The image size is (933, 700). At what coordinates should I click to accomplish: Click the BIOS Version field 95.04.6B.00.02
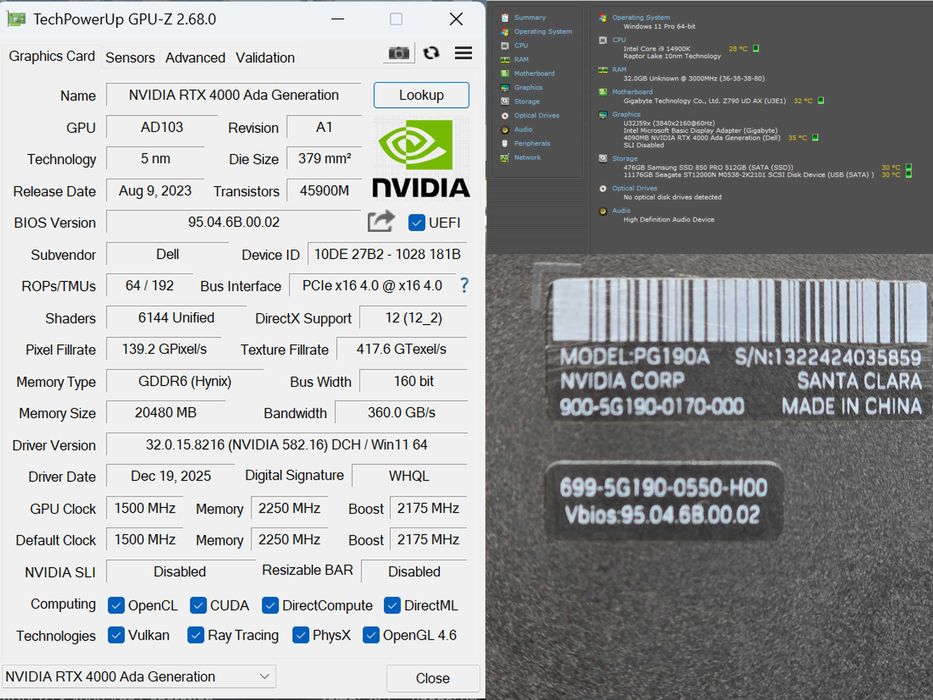point(234,222)
